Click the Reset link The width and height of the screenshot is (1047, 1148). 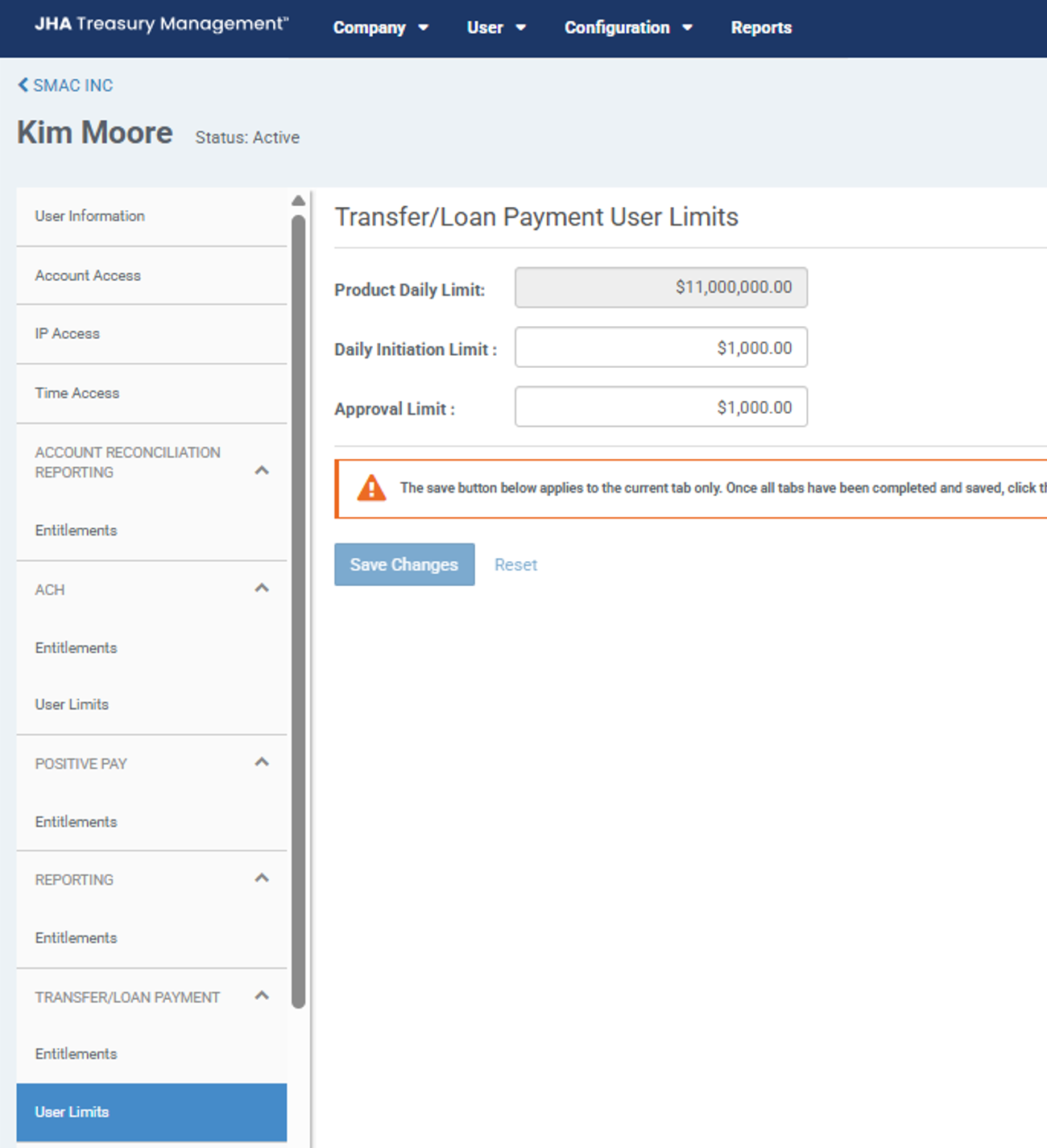(x=515, y=564)
